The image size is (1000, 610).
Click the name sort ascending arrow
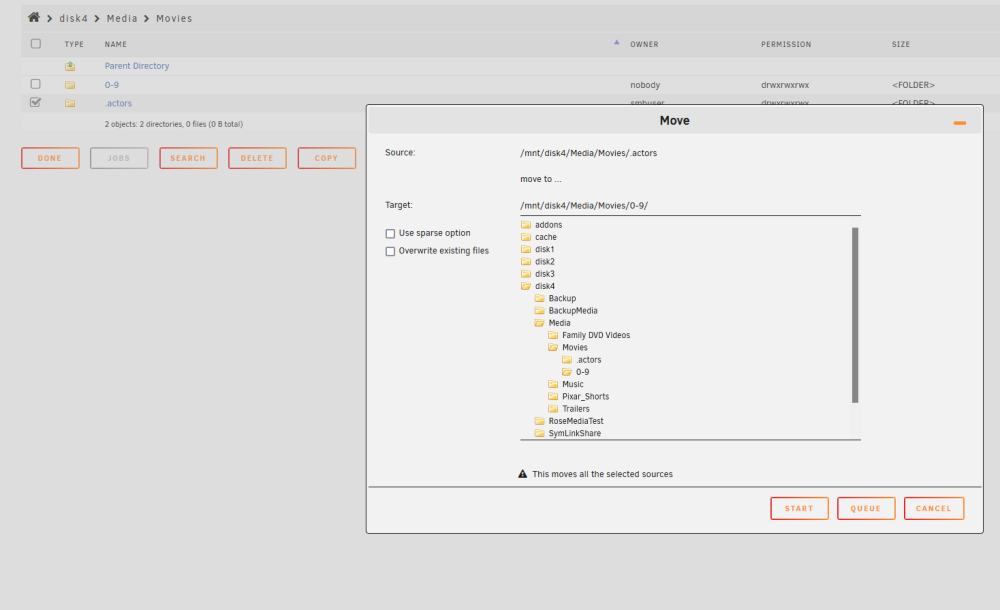[617, 42]
